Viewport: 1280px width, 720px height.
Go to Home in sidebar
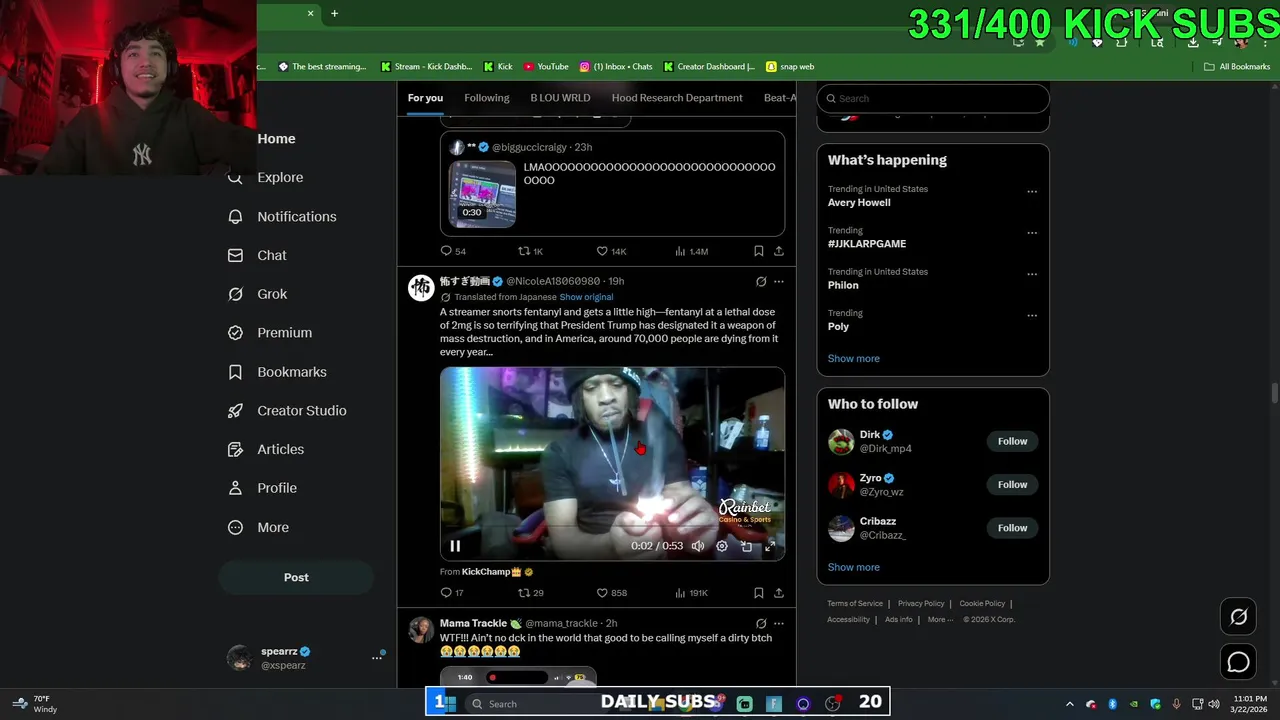276,139
